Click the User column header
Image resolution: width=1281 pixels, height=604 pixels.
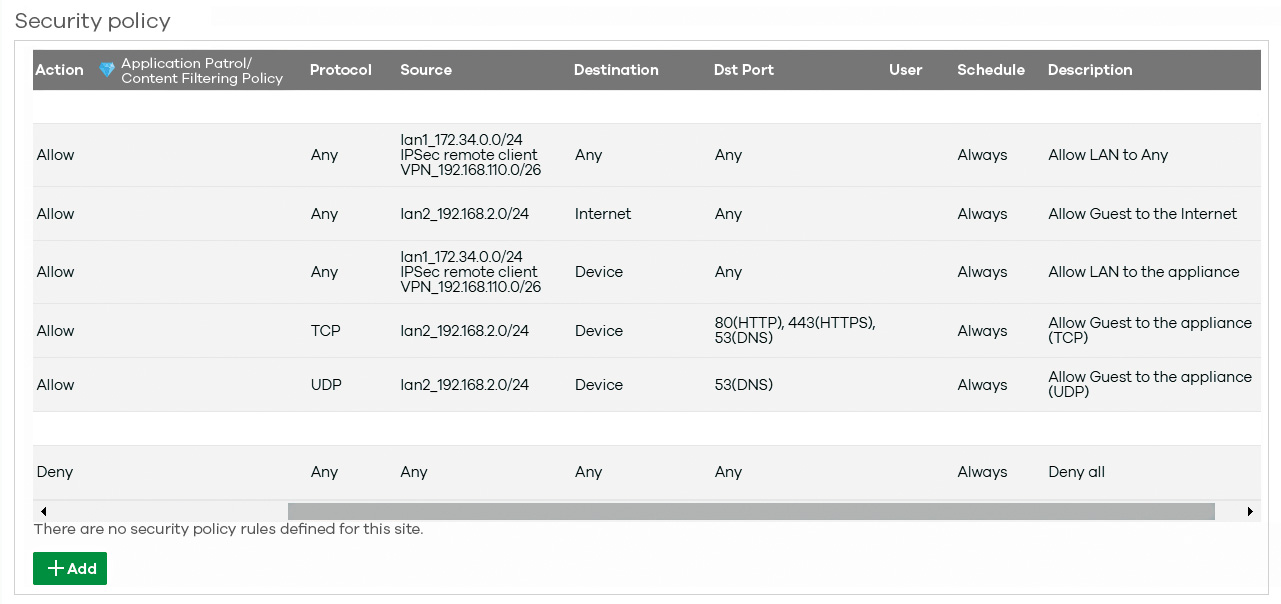(x=906, y=70)
